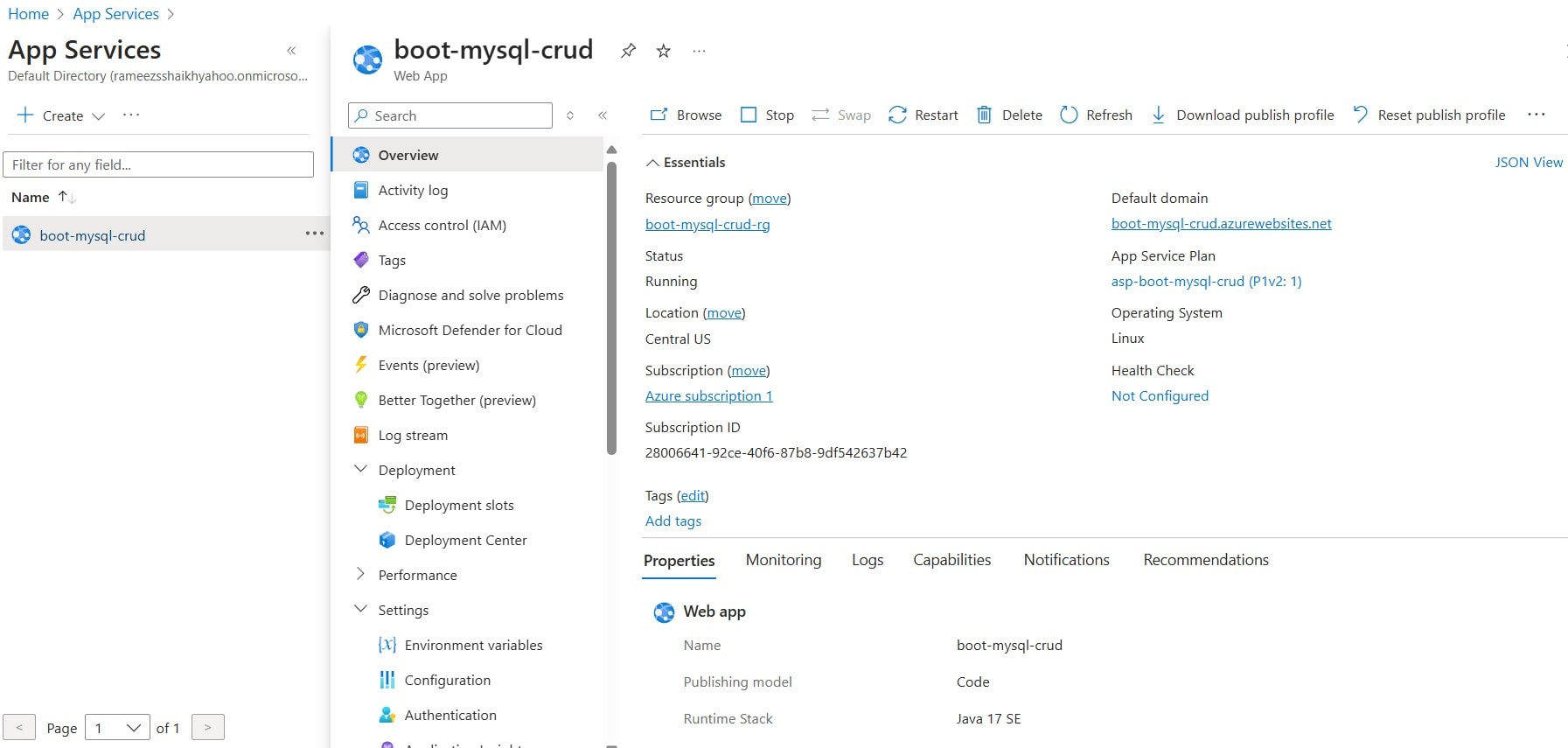Switch to the Recommendations tab
The height and width of the screenshot is (748, 1568).
click(x=1206, y=560)
